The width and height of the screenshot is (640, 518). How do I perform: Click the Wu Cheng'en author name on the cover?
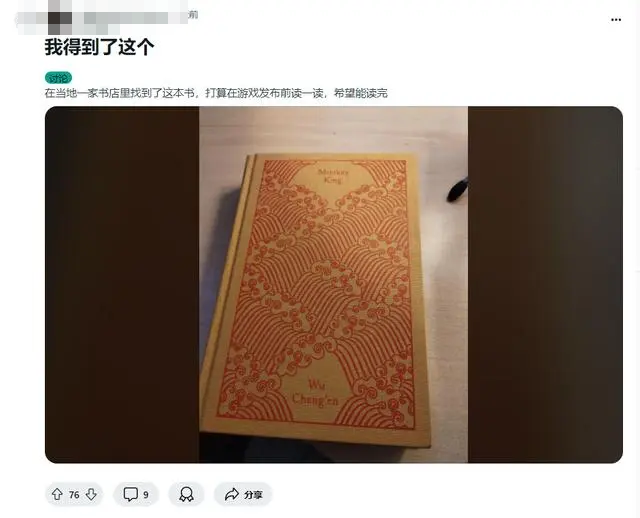[315, 393]
